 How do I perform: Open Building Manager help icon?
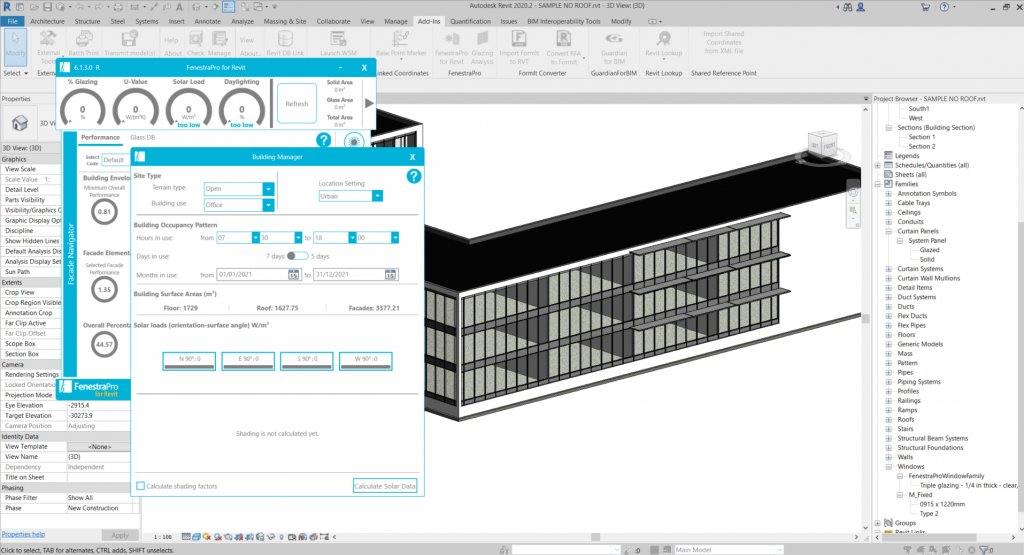click(x=413, y=176)
